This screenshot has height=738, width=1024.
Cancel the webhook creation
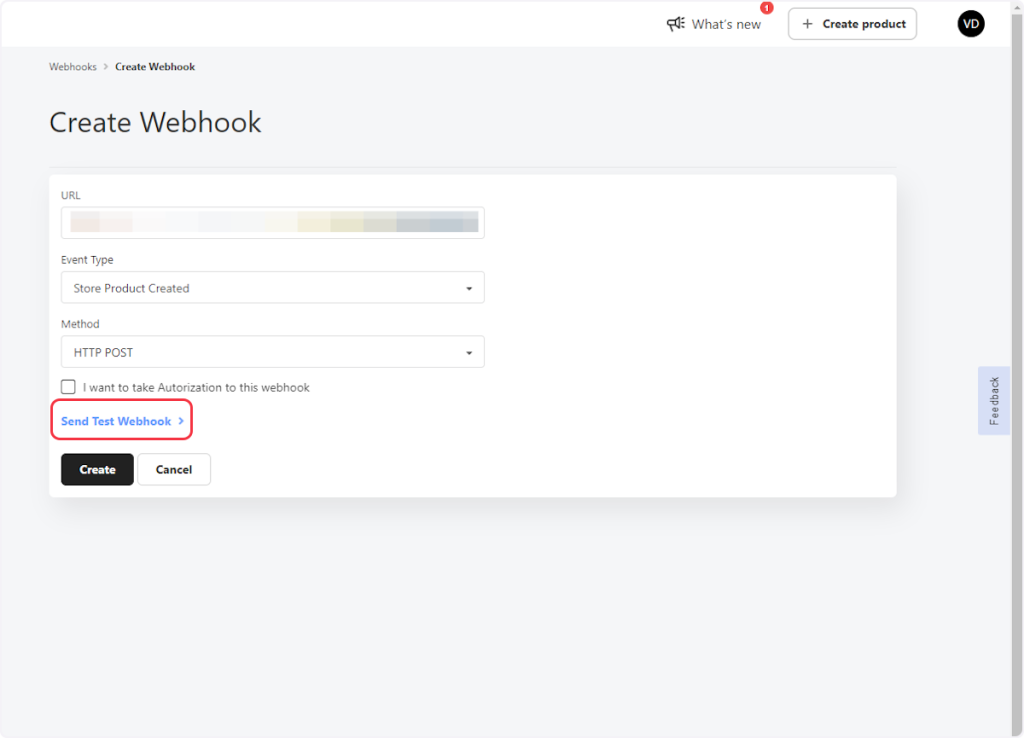click(x=174, y=470)
